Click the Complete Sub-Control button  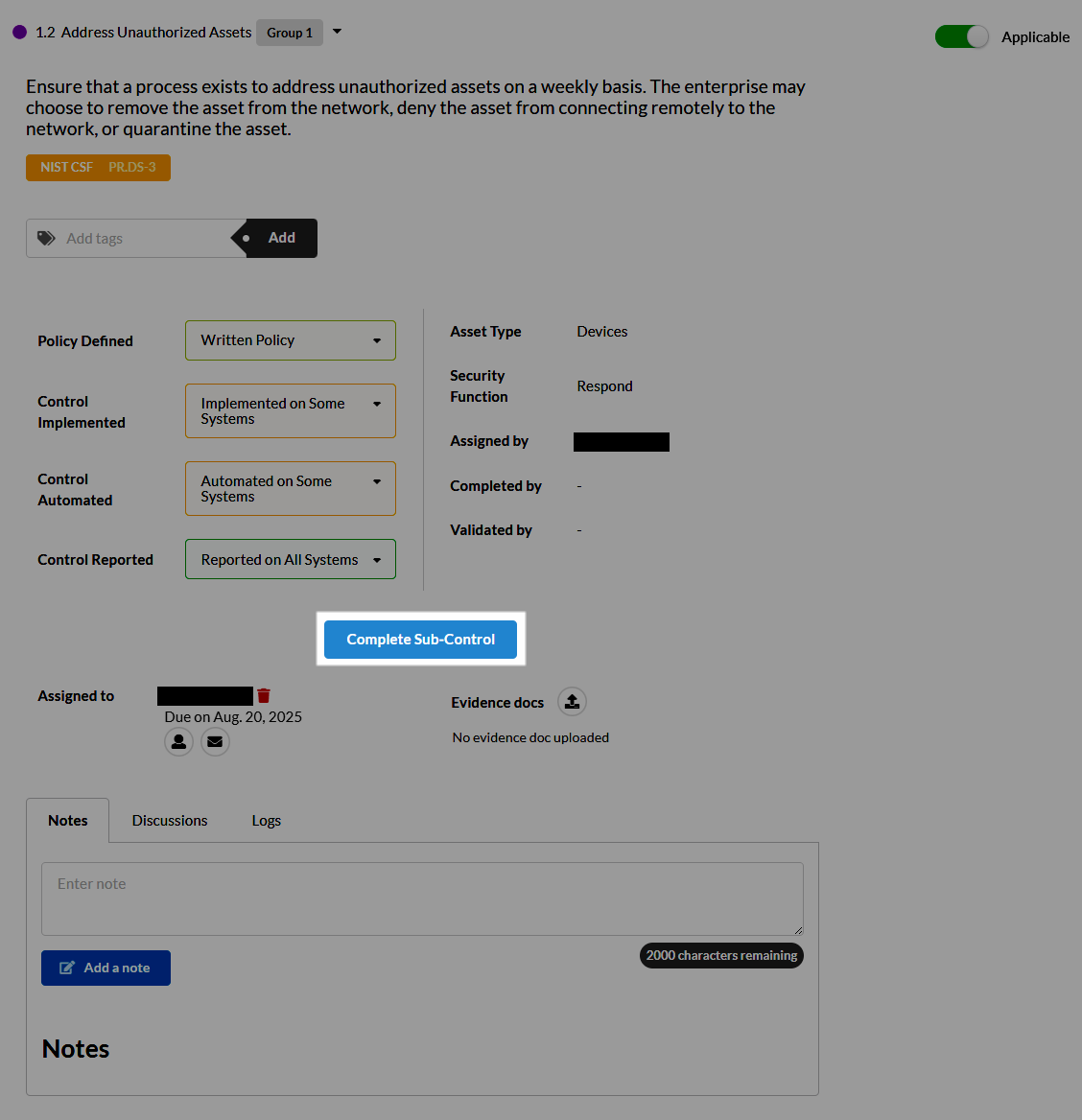click(420, 640)
